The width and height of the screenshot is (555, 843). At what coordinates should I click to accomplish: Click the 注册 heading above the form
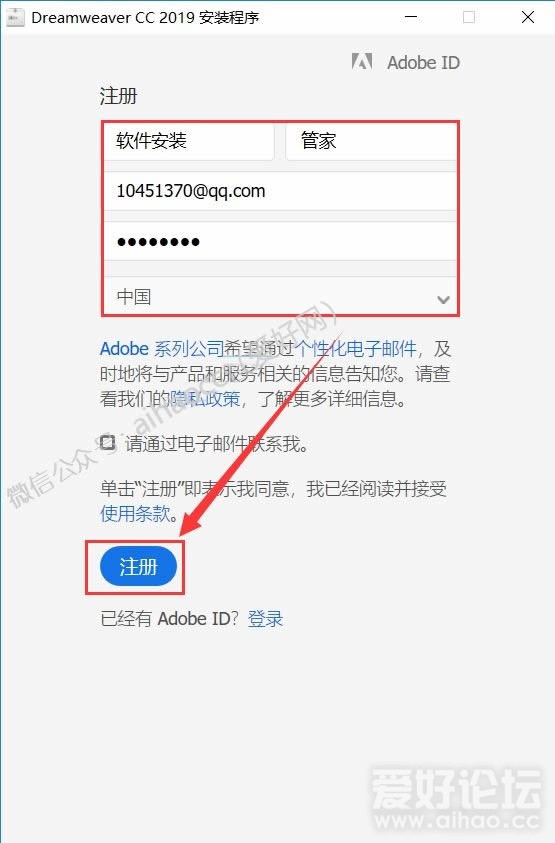click(x=118, y=96)
